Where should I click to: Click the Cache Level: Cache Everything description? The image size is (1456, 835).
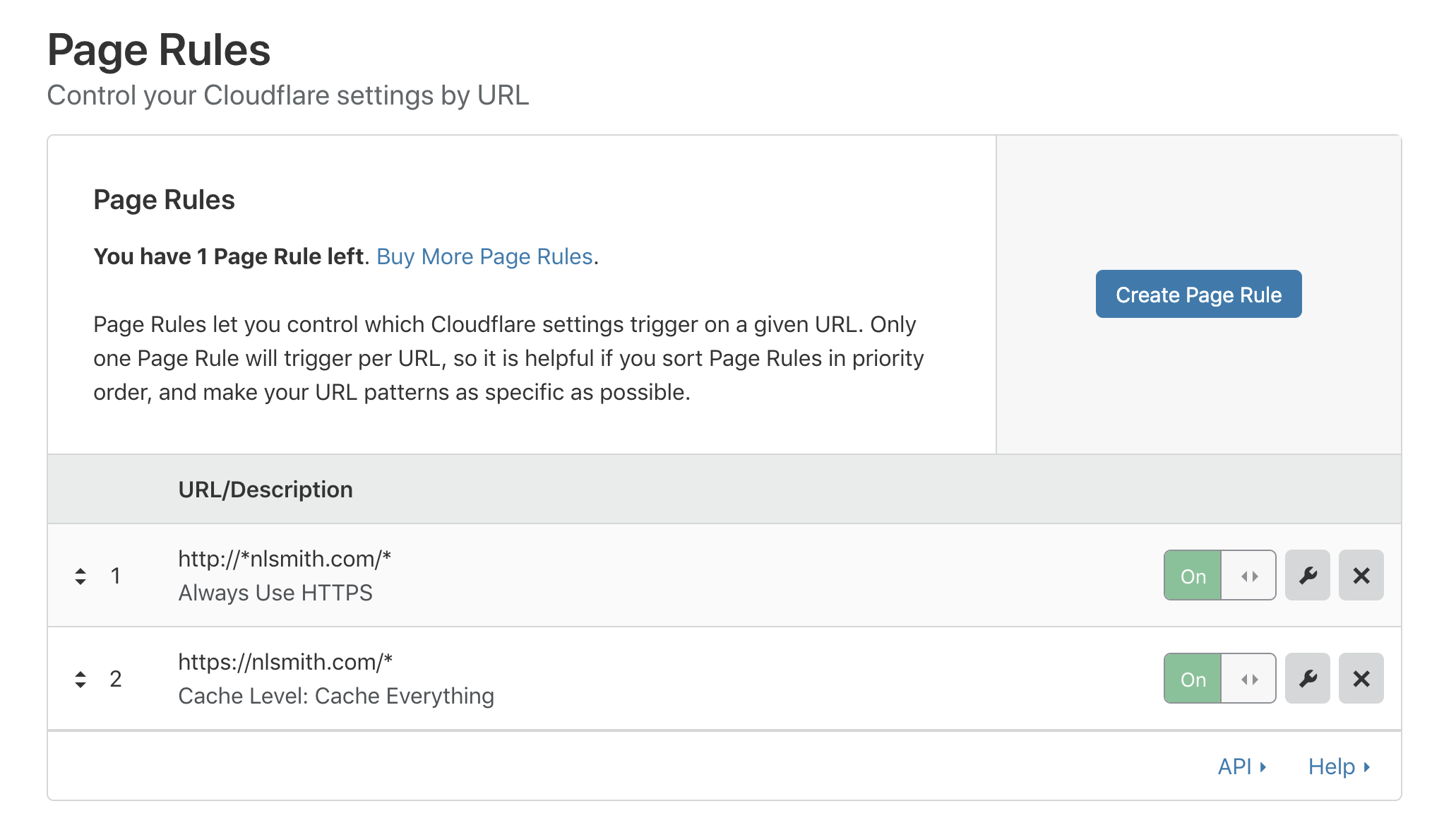pos(336,696)
